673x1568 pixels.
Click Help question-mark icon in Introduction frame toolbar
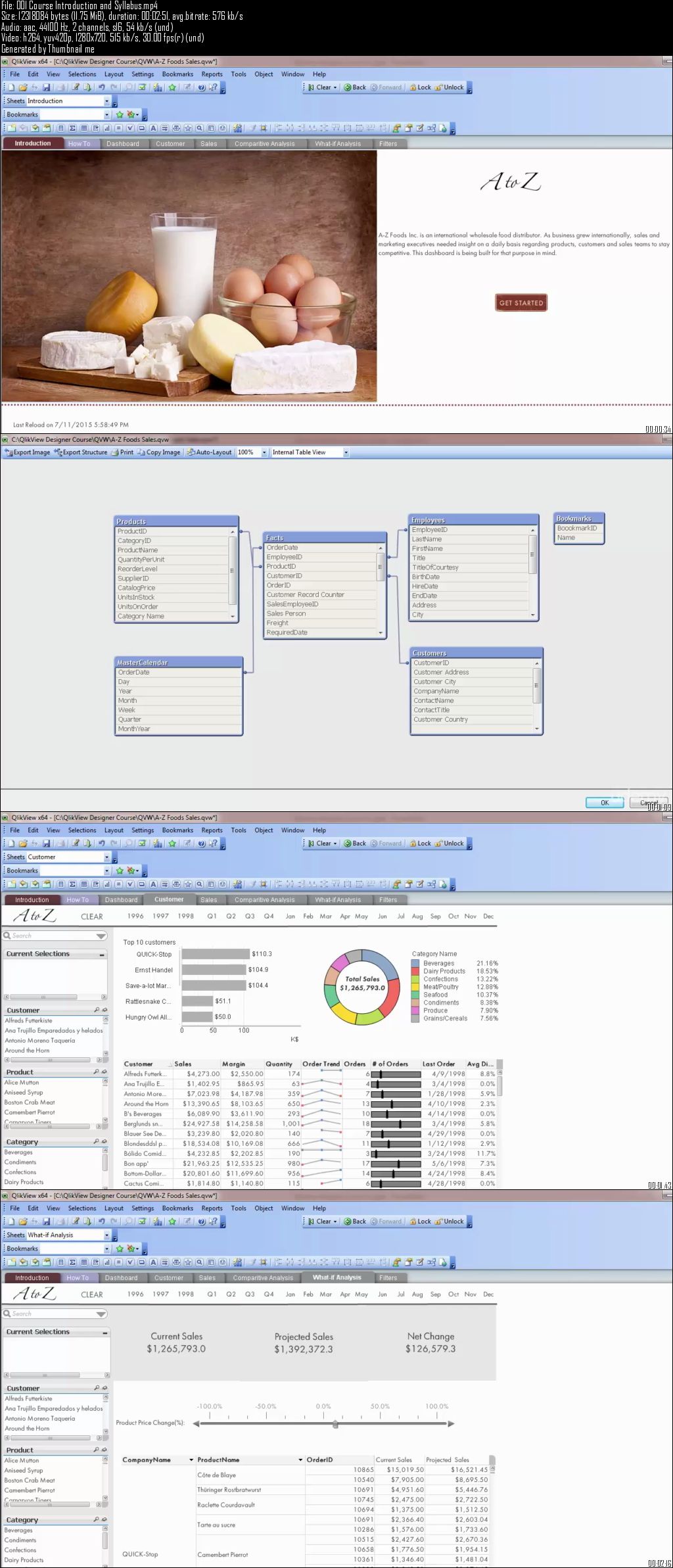(201, 87)
